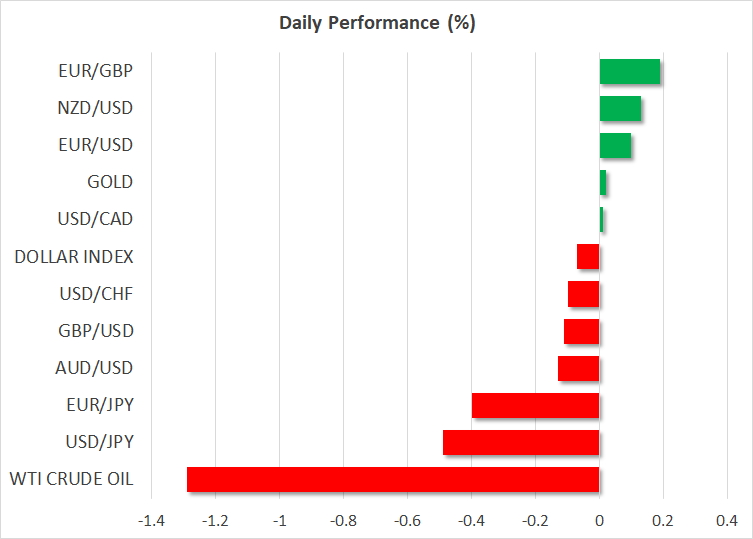Click the NZD/USD green bar
Viewport: 753px width, 539px height.
pyautogui.click(x=620, y=109)
